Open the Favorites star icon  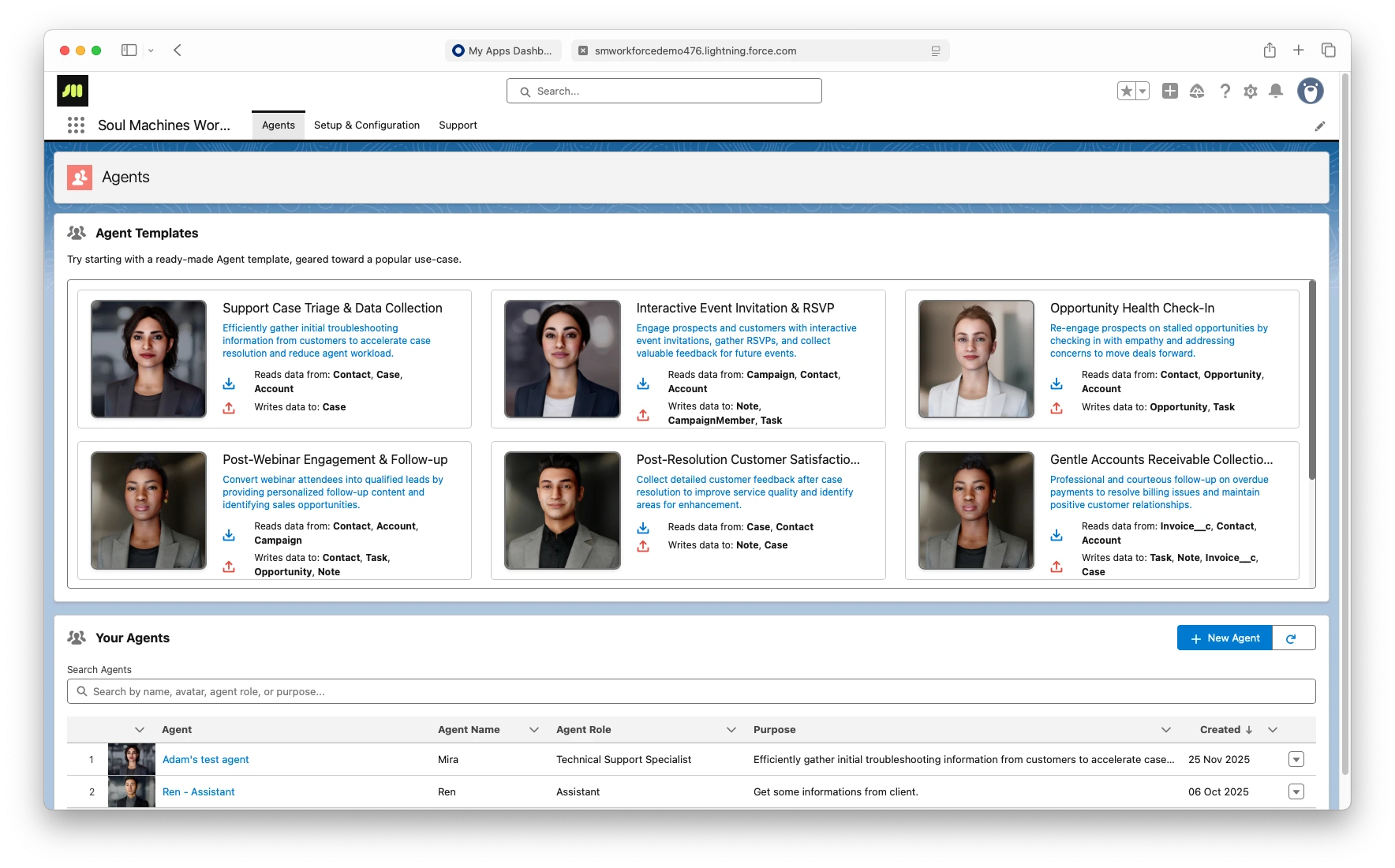[1127, 91]
